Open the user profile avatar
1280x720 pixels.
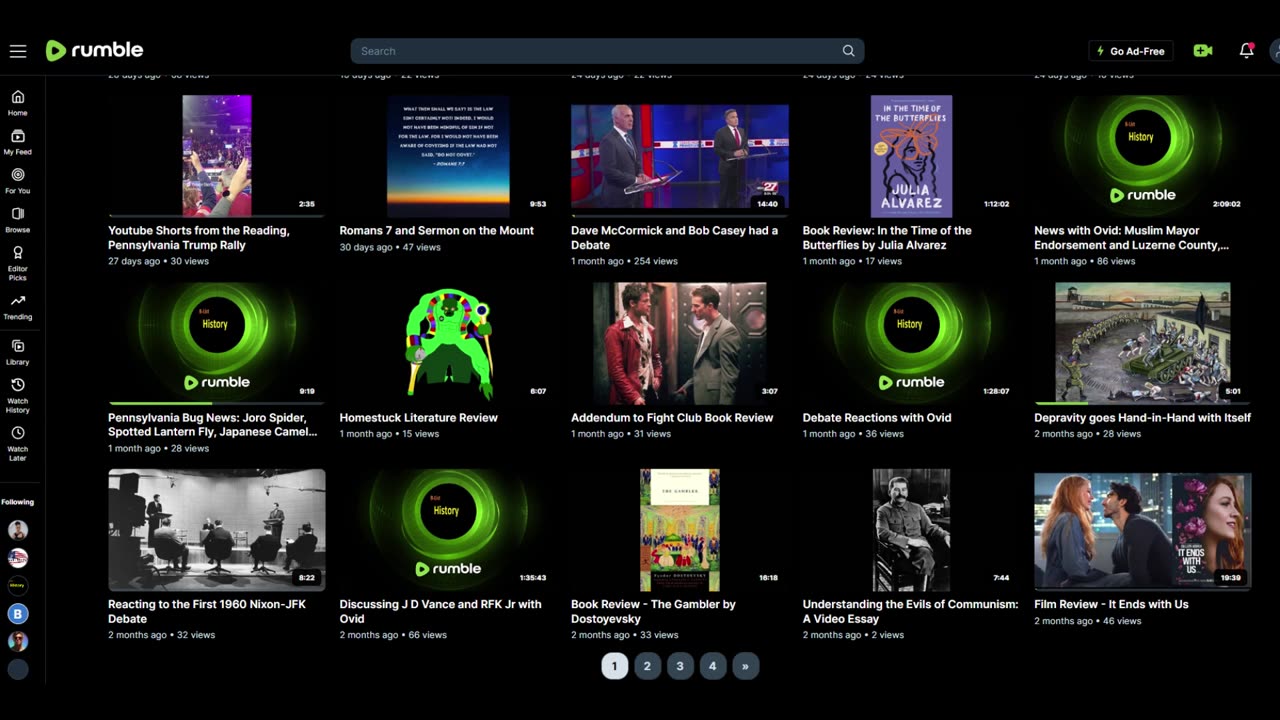pyautogui.click(x=1275, y=51)
